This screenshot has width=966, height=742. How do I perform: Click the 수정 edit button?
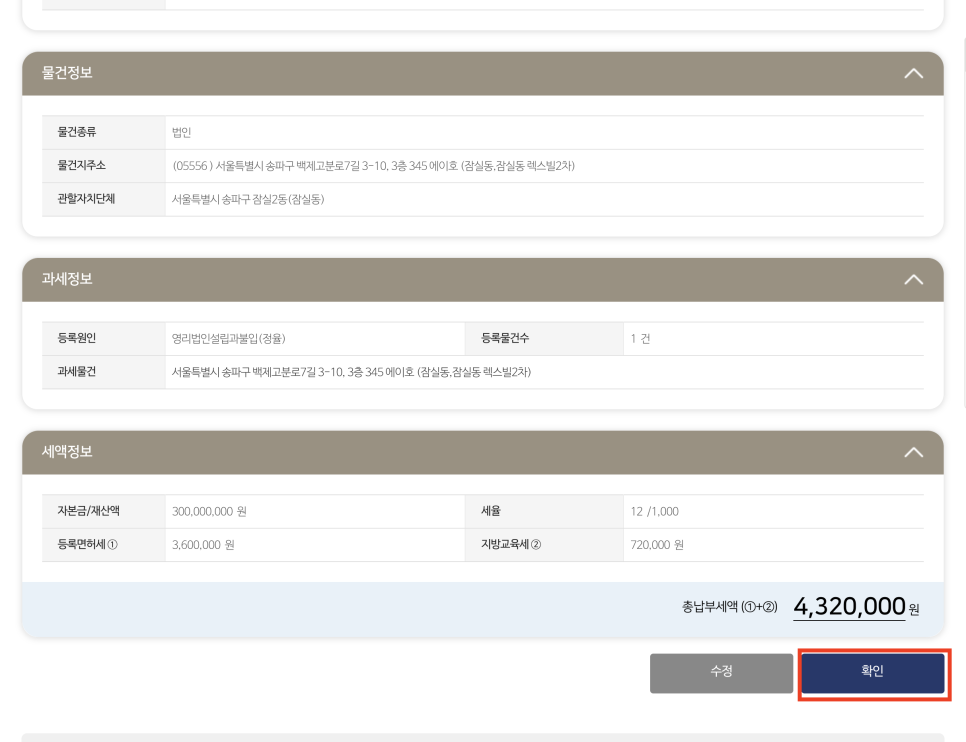coord(721,673)
